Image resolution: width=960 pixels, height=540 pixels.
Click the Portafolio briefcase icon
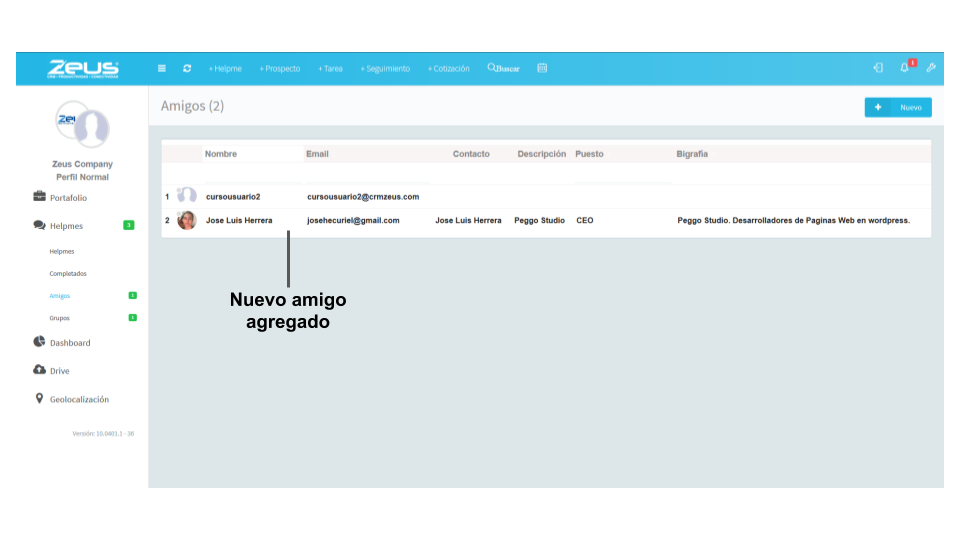point(39,196)
